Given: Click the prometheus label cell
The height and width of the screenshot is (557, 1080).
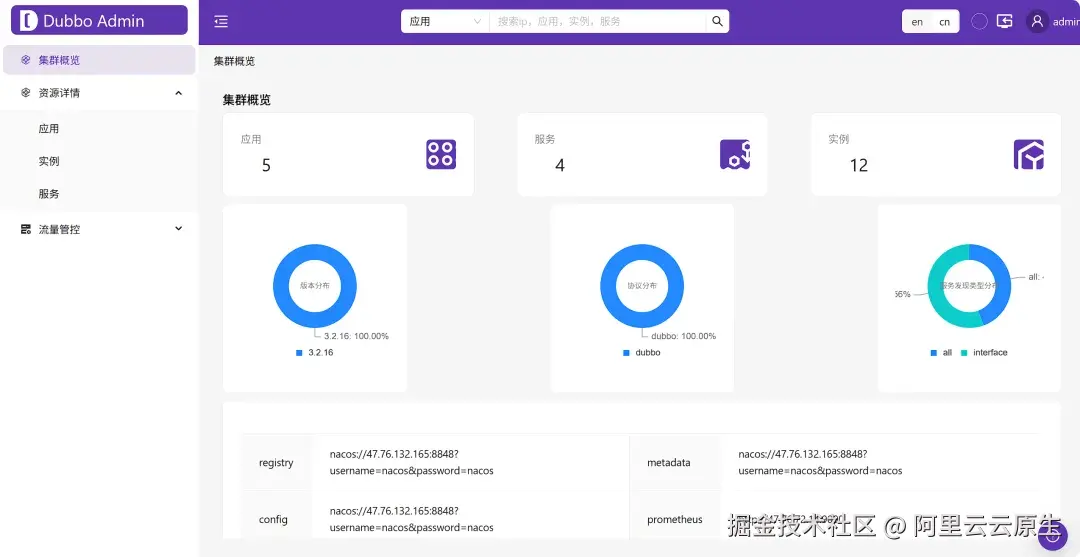Looking at the screenshot, I should (x=674, y=519).
